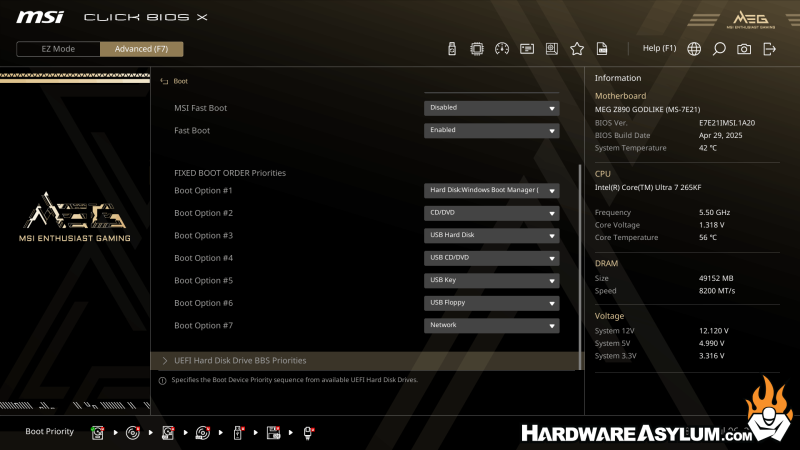
Task: Select the Boot Option #7 label
Action: tap(203, 326)
